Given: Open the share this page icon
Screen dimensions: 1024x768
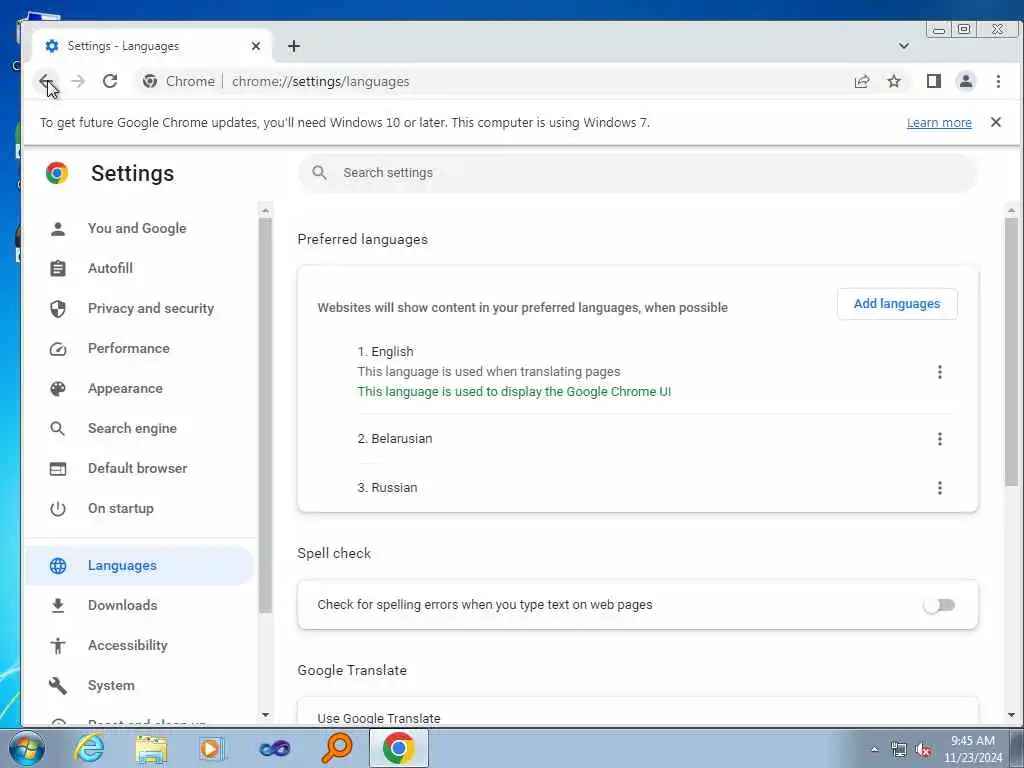Looking at the screenshot, I should 861,81.
